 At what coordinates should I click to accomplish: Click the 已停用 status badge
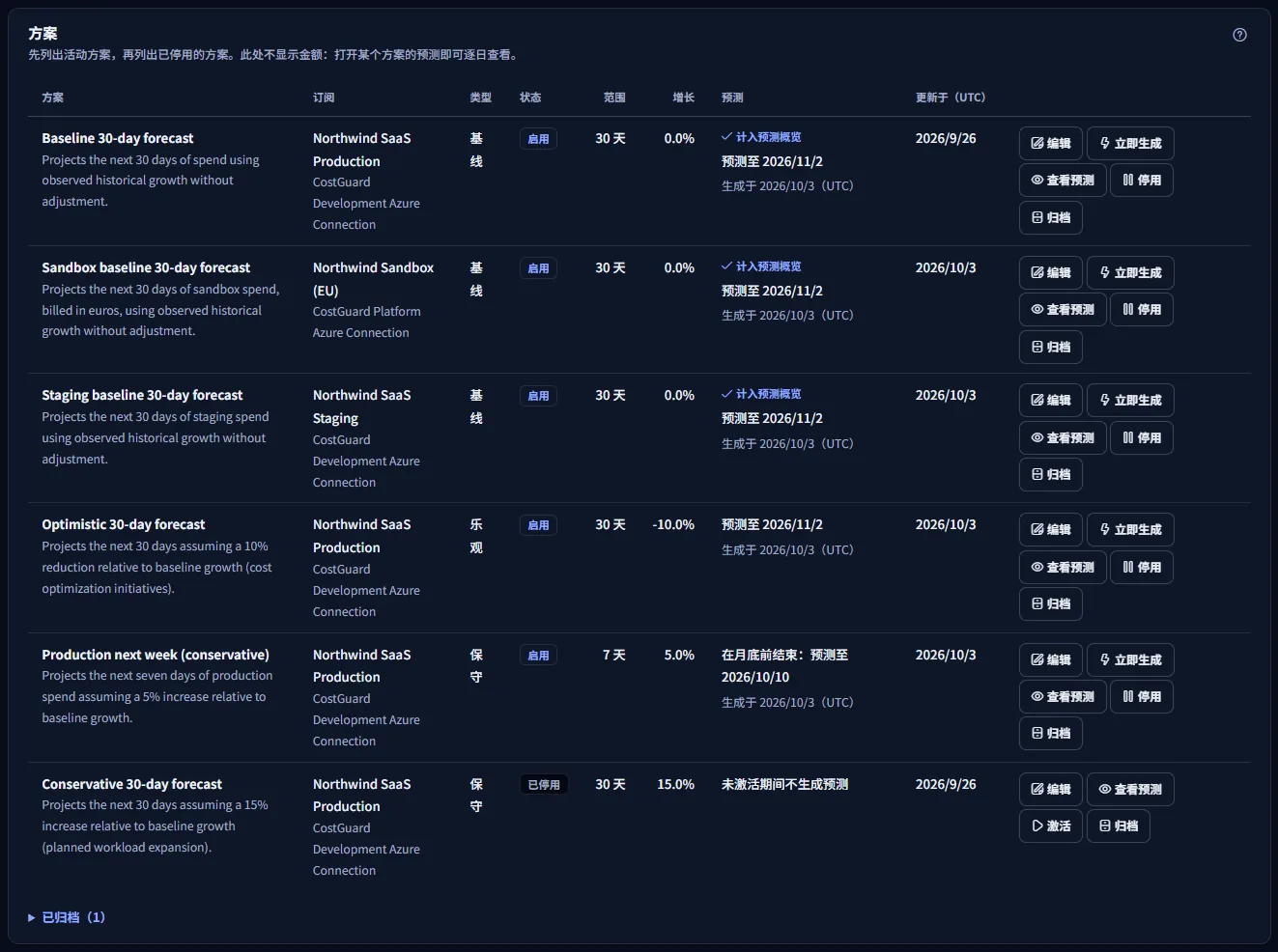pyautogui.click(x=544, y=785)
